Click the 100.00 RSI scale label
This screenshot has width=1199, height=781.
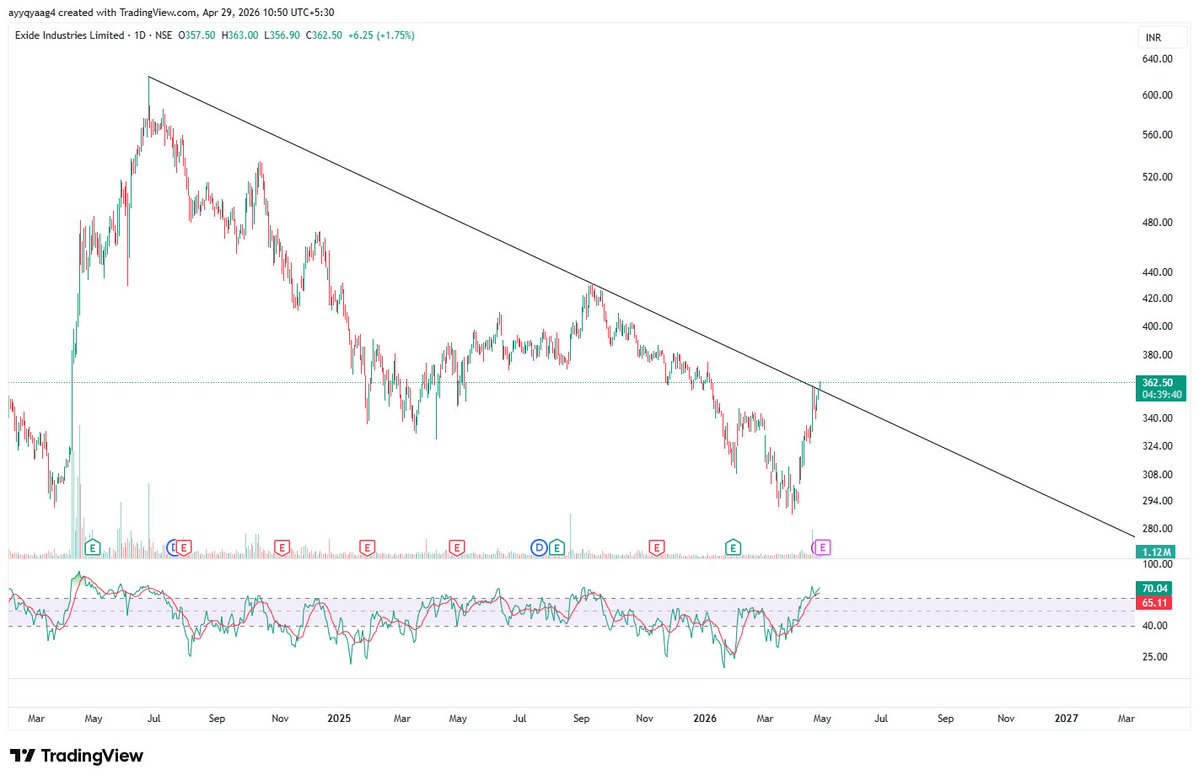1158,565
